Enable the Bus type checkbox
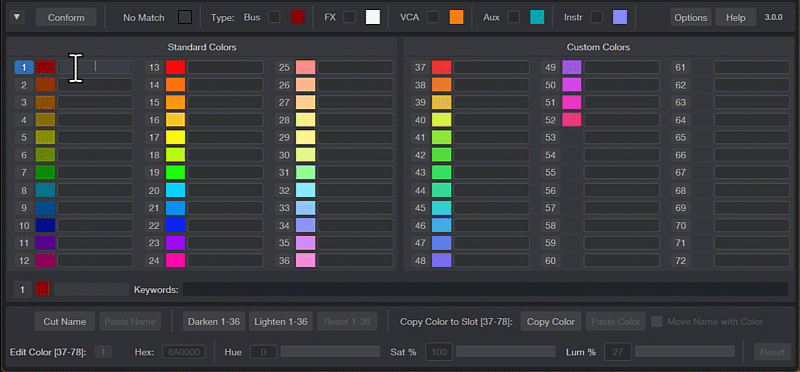Screen dimensions: 800x372 [x=274, y=17]
